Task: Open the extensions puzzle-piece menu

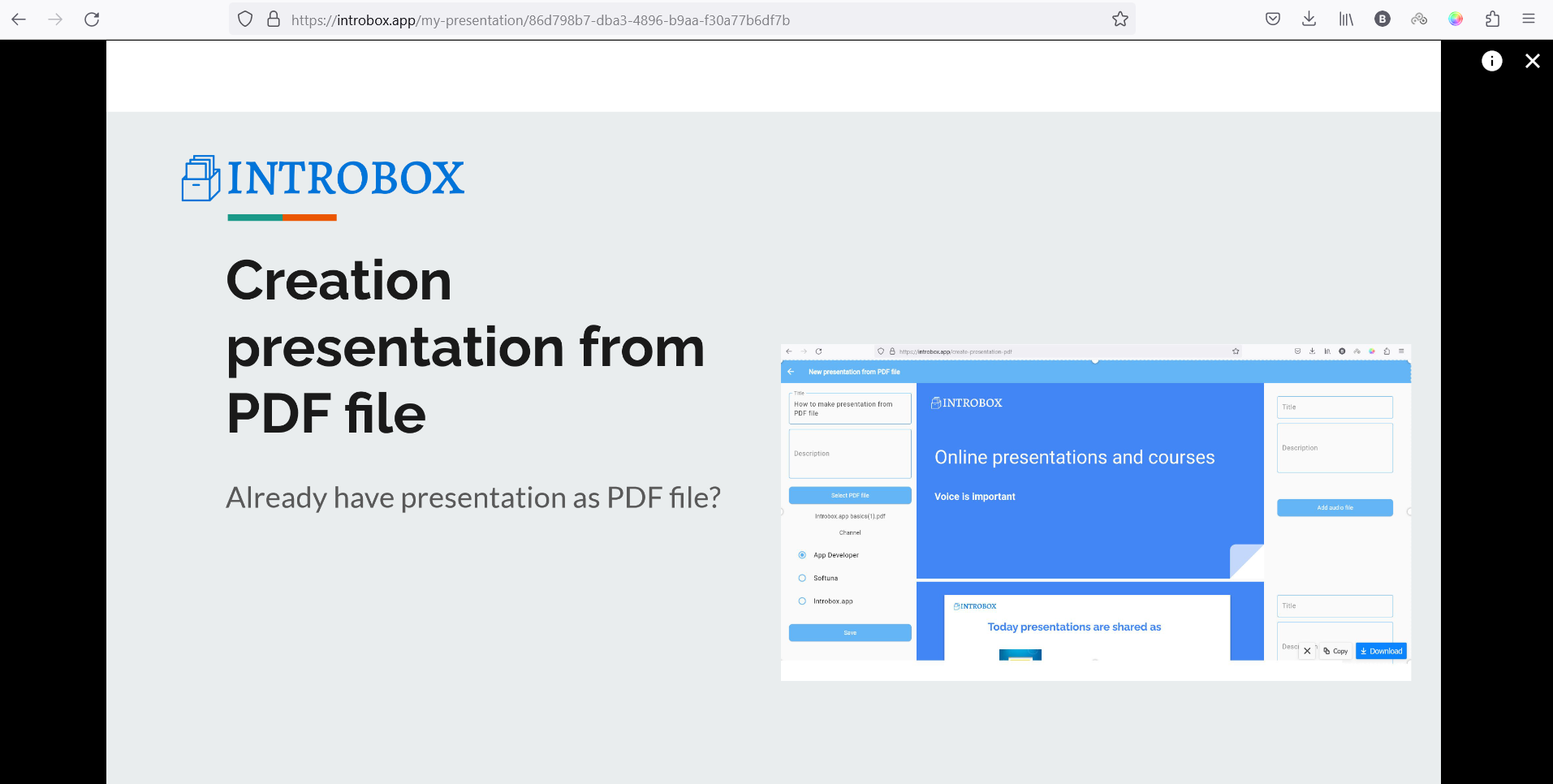Action: pyautogui.click(x=1492, y=19)
